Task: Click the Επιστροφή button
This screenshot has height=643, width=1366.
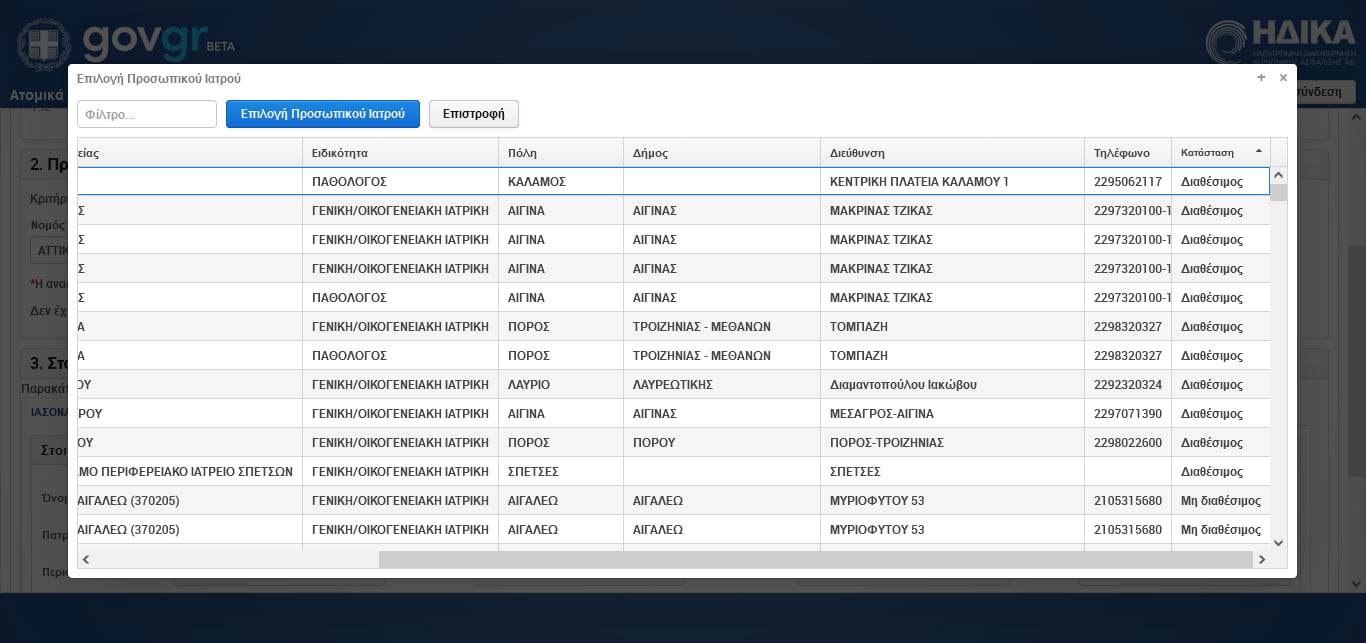Action: coord(473,114)
